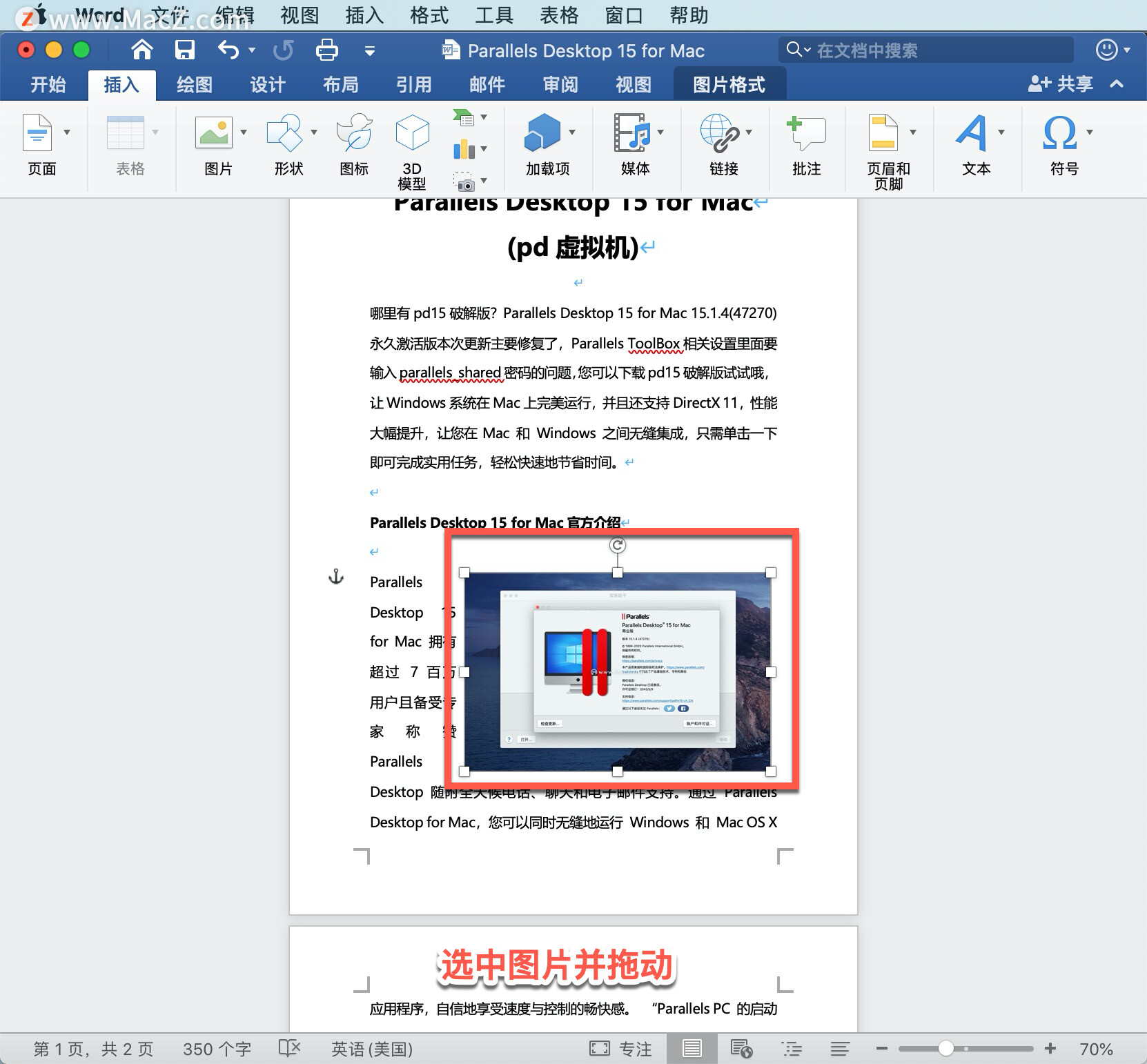Switch to the 绘图 ribbon tab

pyautogui.click(x=195, y=85)
